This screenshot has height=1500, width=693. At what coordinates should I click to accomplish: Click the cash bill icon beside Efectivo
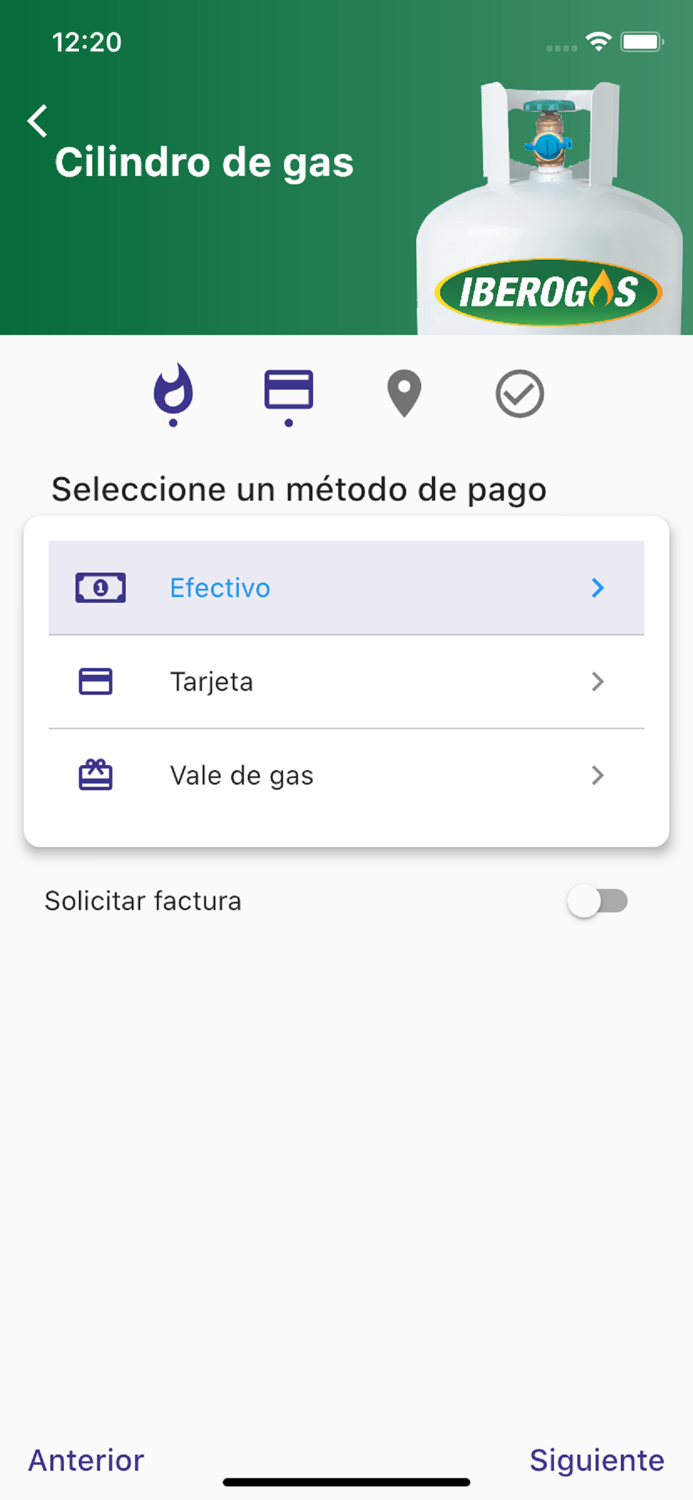[x=99, y=588]
